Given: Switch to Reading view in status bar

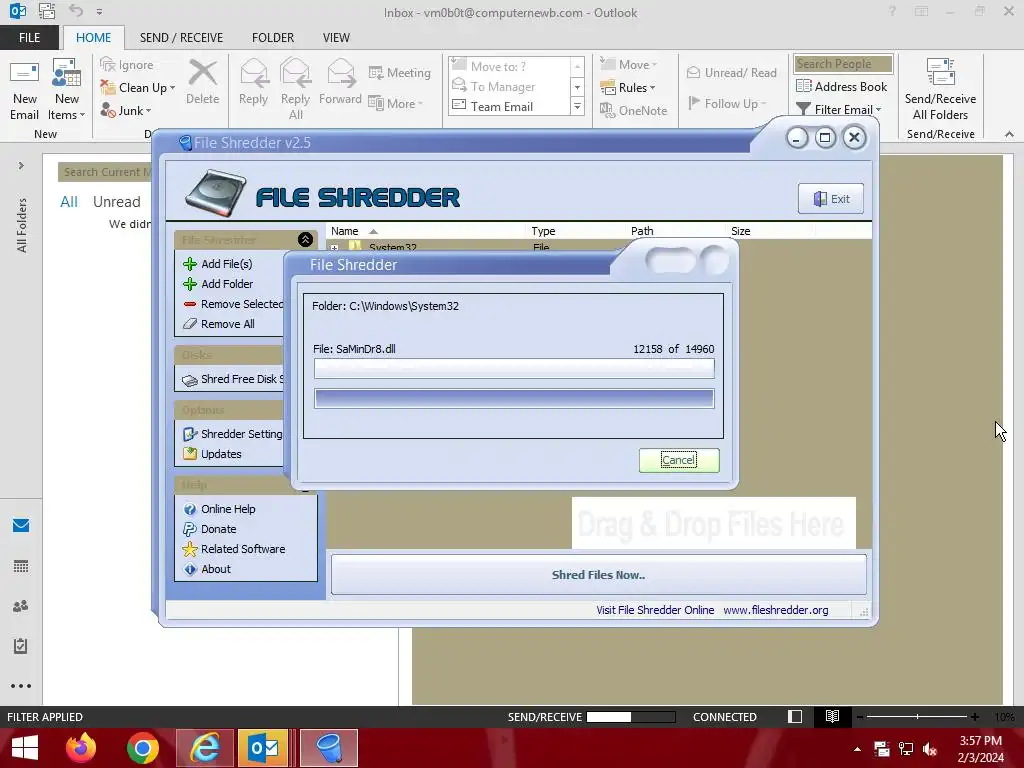Looking at the screenshot, I should [832, 716].
